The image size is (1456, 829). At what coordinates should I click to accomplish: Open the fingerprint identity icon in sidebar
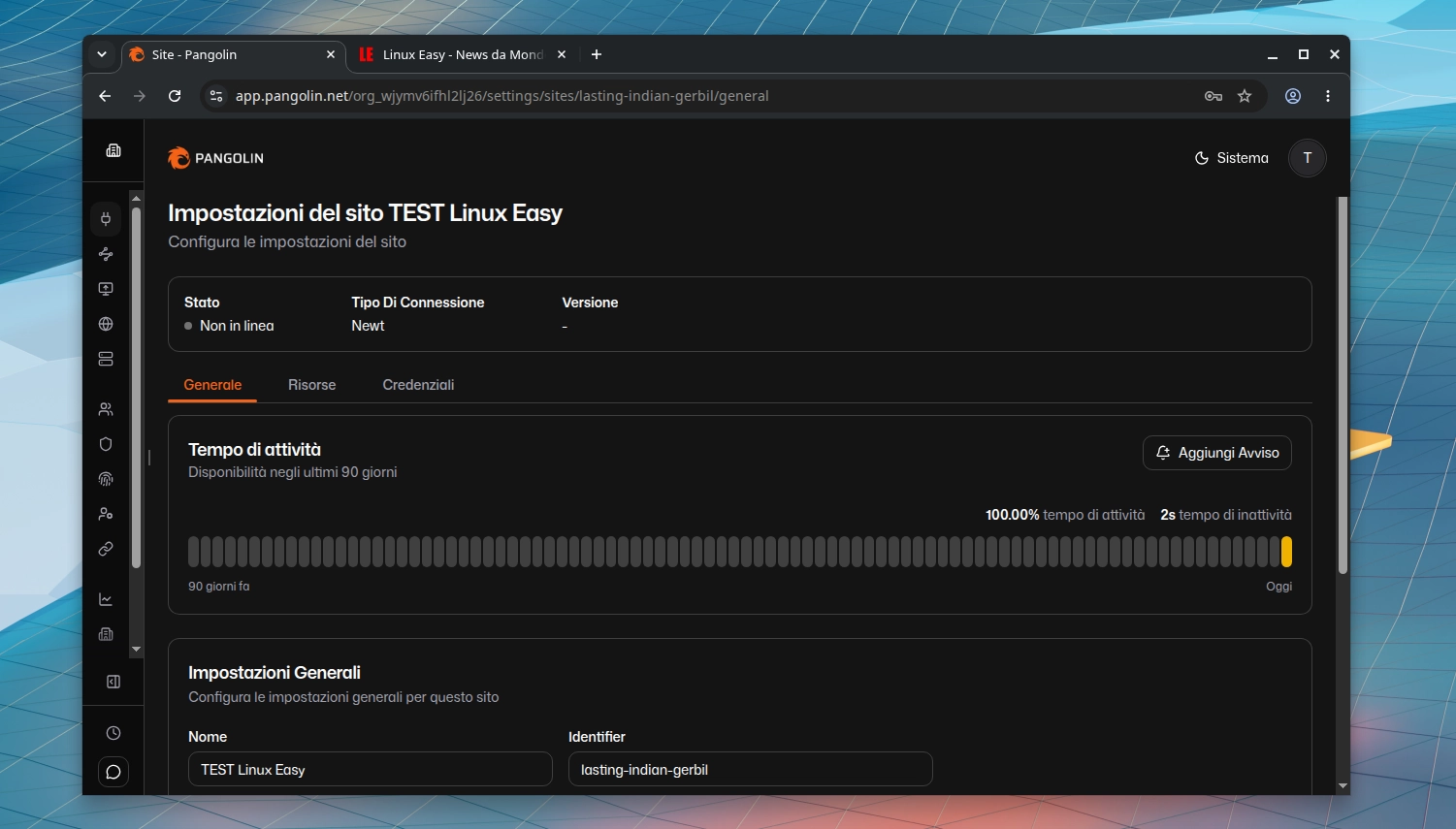click(106, 479)
